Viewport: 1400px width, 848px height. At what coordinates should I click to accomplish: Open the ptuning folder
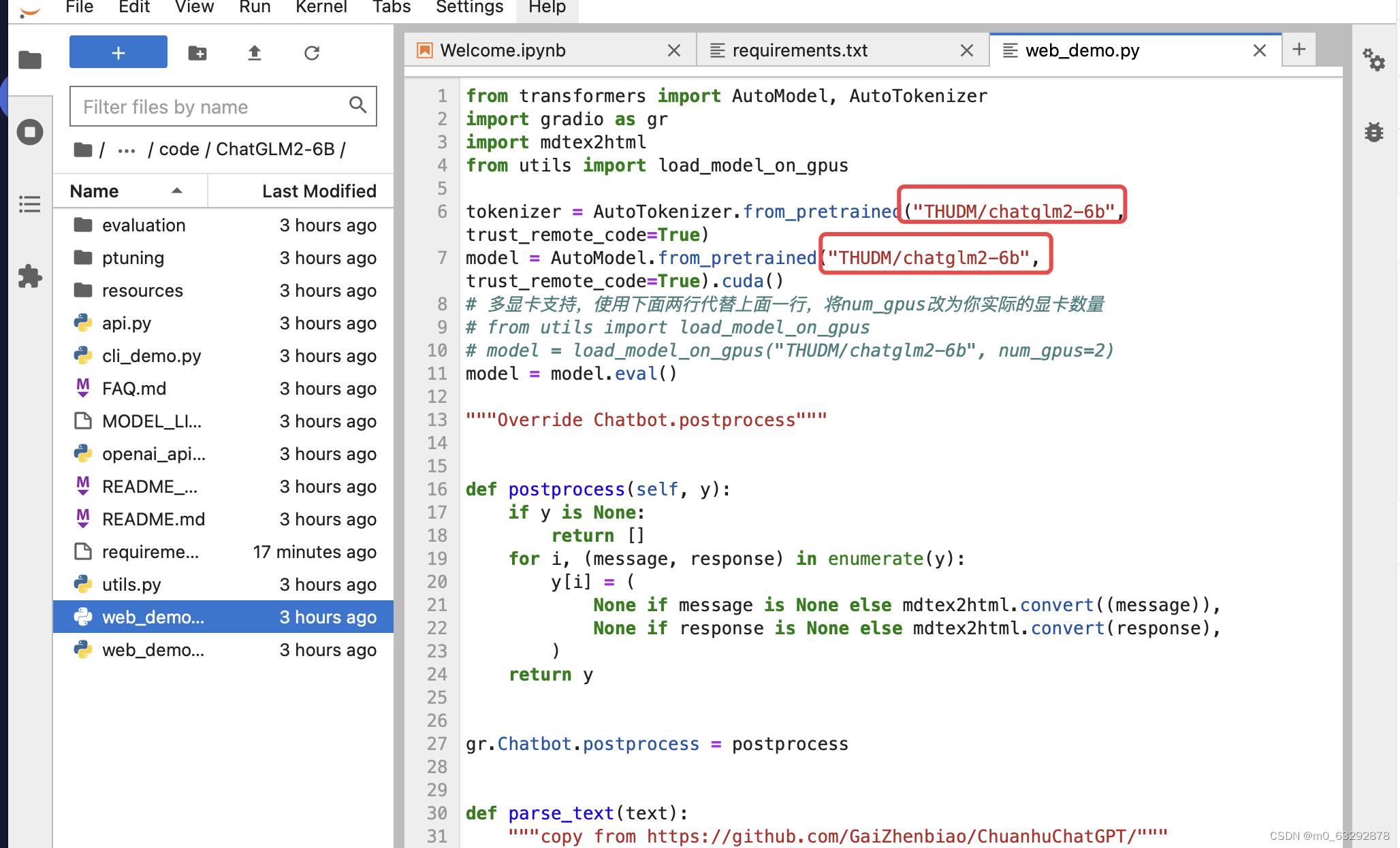[x=133, y=258]
